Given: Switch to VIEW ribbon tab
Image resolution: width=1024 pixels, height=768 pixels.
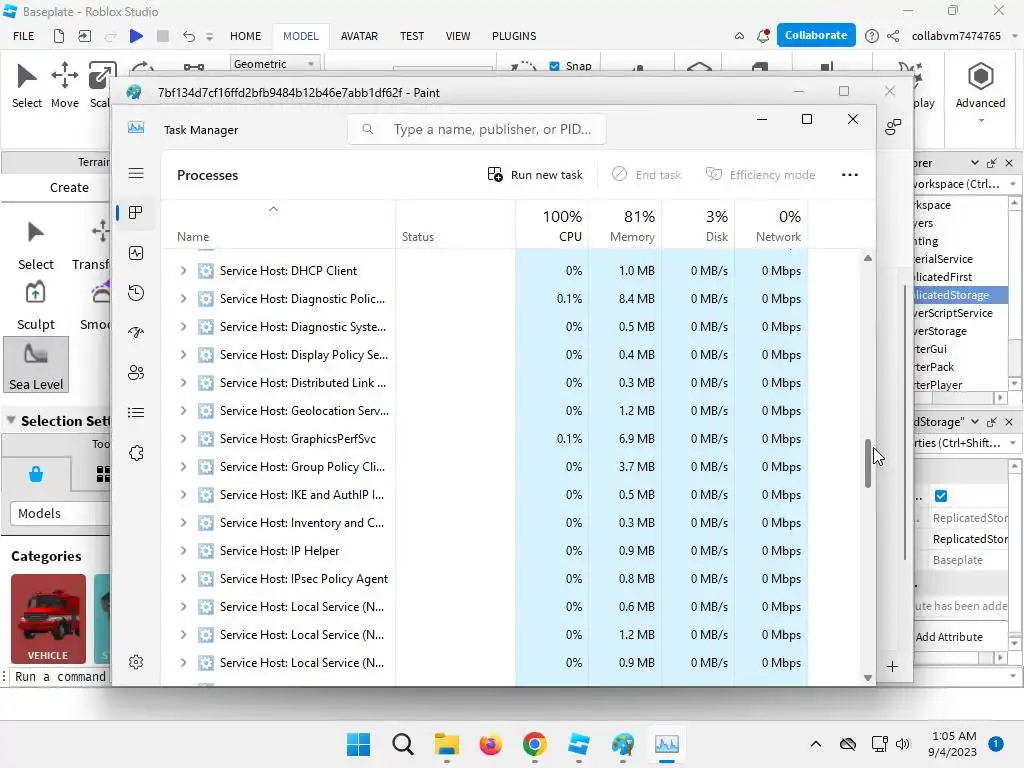Looking at the screenshot, I should point(458,36).
